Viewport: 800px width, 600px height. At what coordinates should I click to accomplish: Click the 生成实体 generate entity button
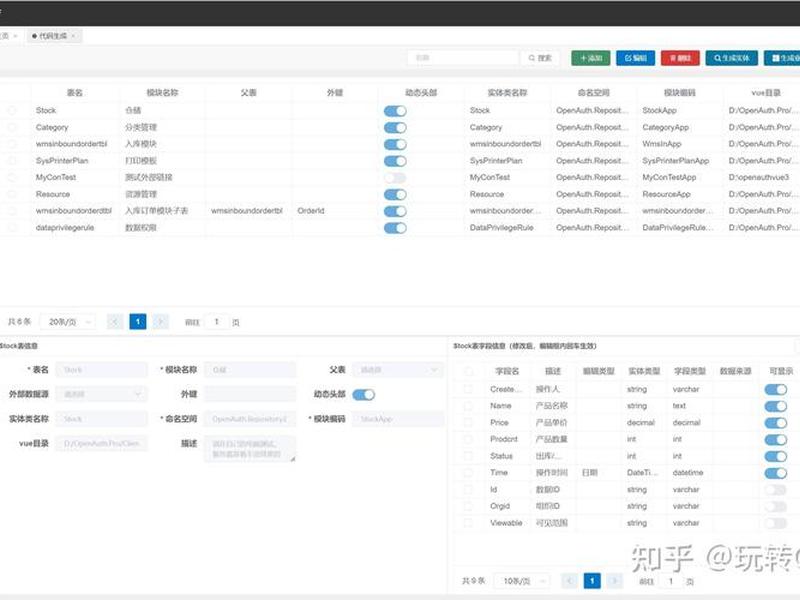coord(732,58)
